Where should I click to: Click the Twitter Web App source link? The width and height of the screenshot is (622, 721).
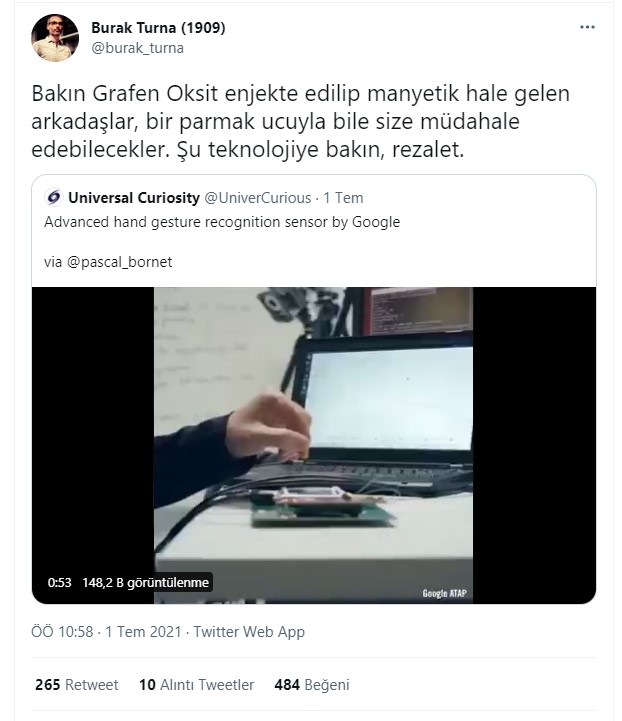pos(249,632)
